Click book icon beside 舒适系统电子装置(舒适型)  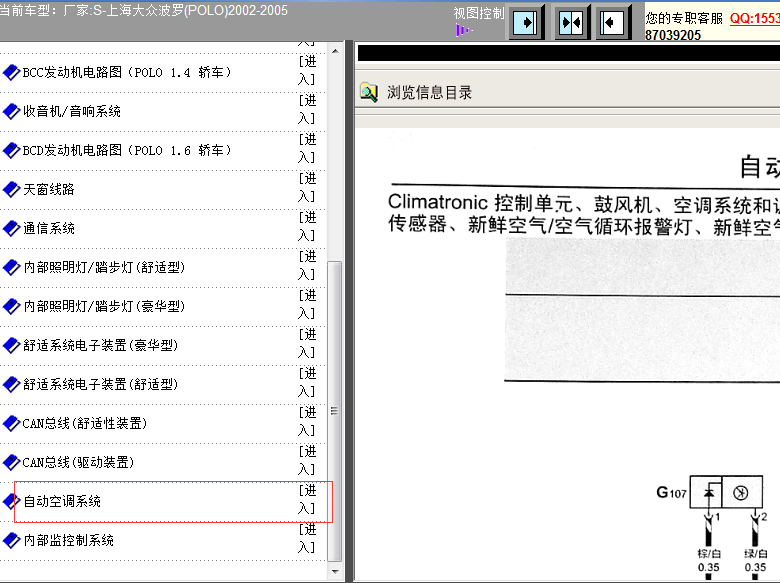(x=11, y=385)
